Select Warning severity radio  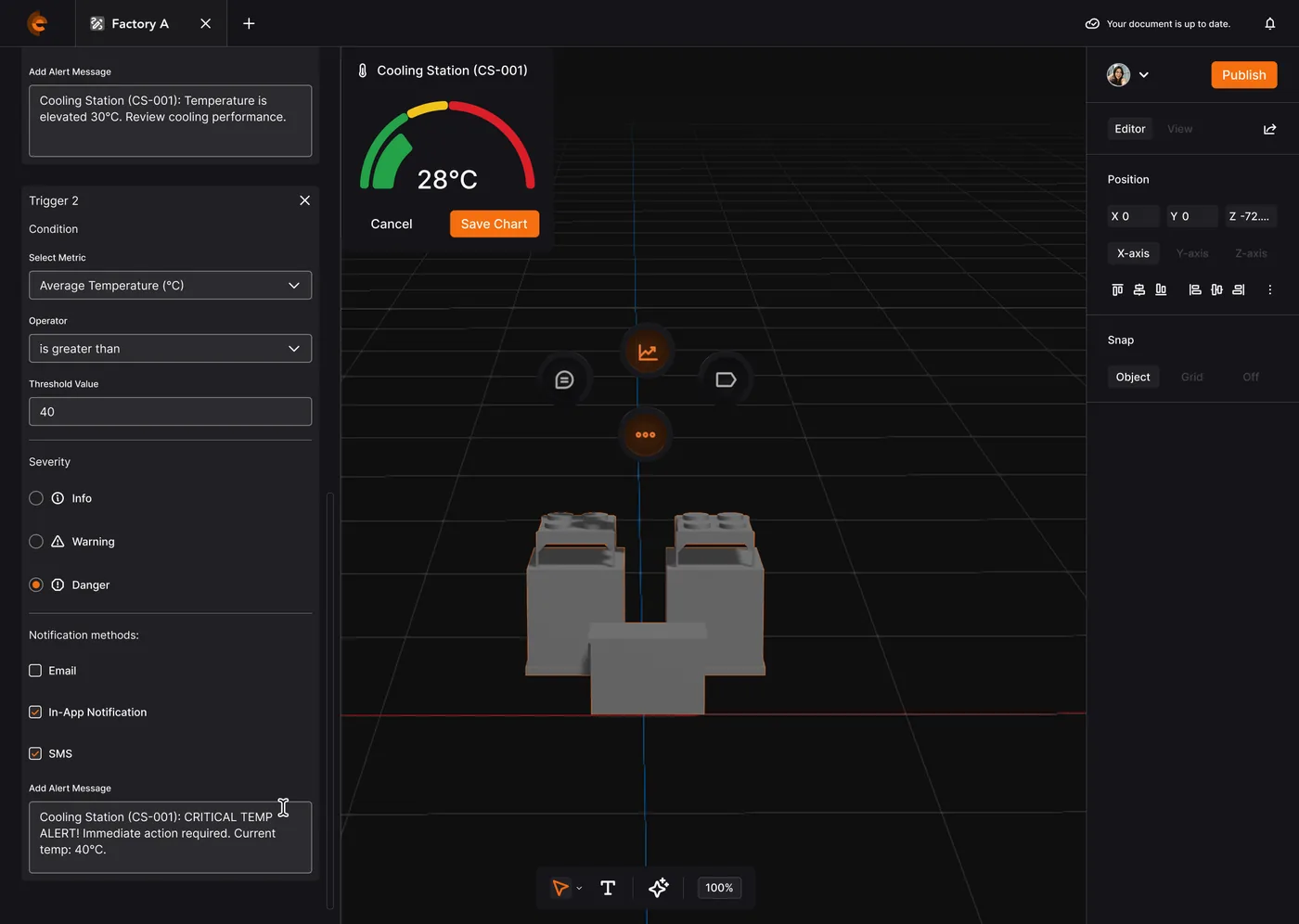pyautogui.click(x=36, y=542)
